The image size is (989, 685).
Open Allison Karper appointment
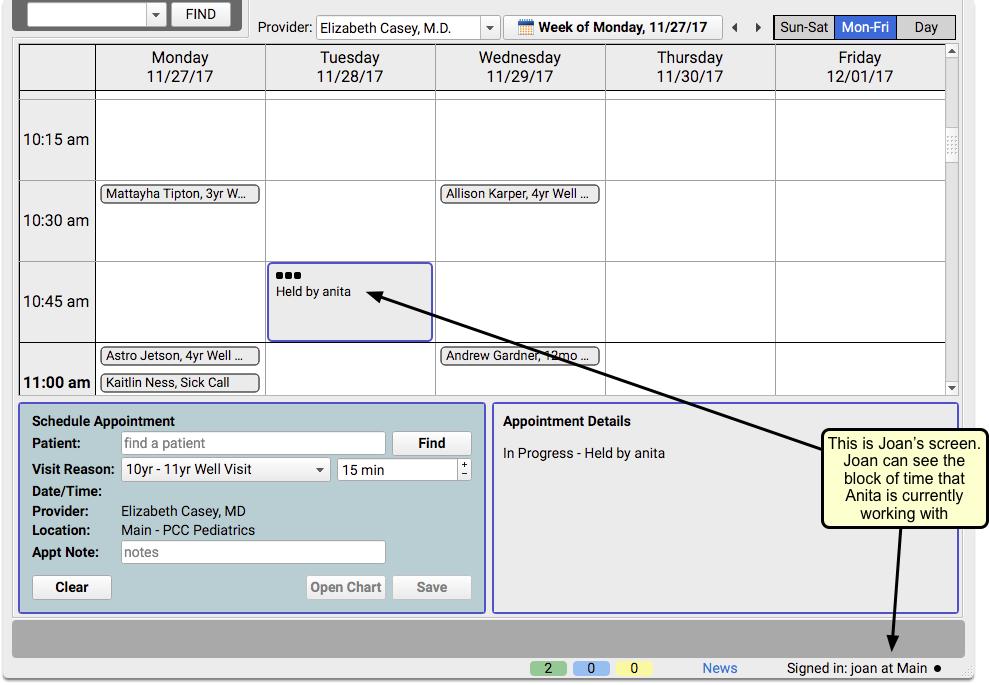pos(520,194)
